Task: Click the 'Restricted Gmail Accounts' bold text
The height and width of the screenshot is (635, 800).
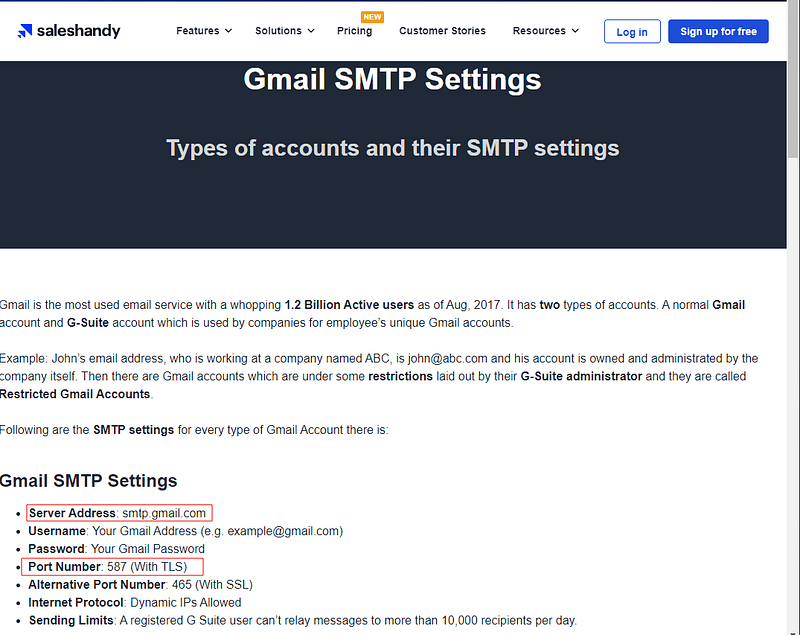Action: [x=75, y=394]
